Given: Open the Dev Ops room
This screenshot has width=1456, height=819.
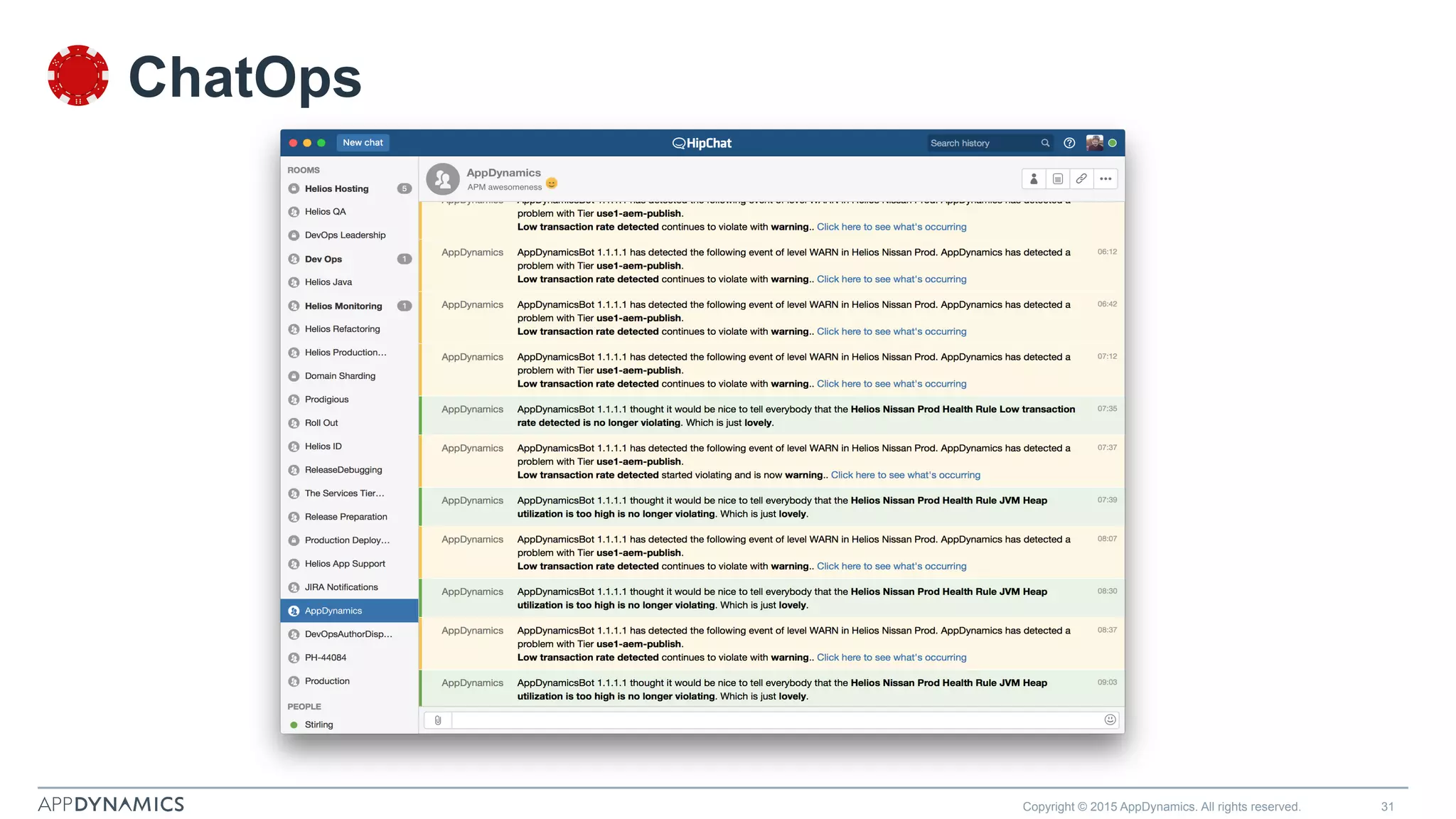Looking at the screenshot, I should pyautogui.click(x=349, y=259).
